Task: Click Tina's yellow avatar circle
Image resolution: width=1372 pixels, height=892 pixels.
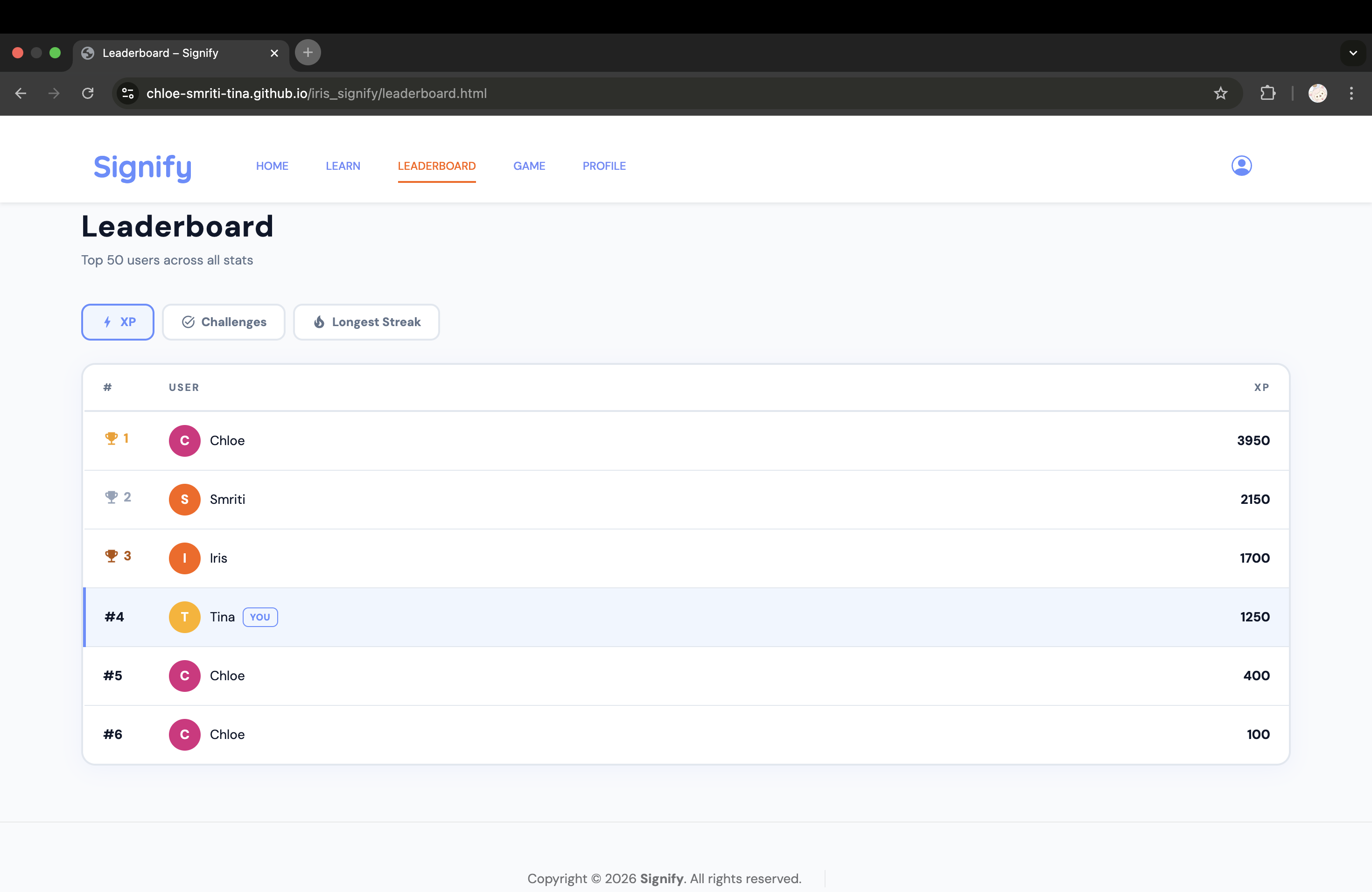Action: 184,617
